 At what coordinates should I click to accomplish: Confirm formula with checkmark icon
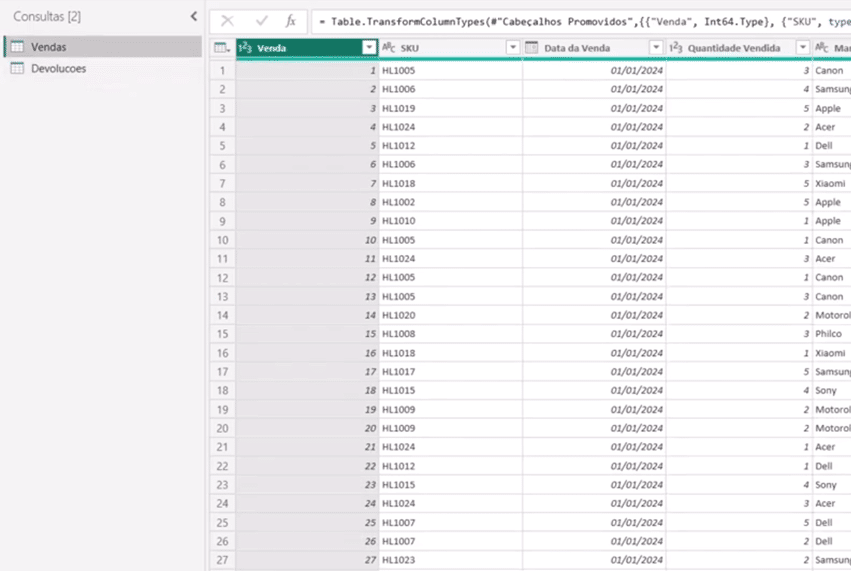(x=262, y=21)
